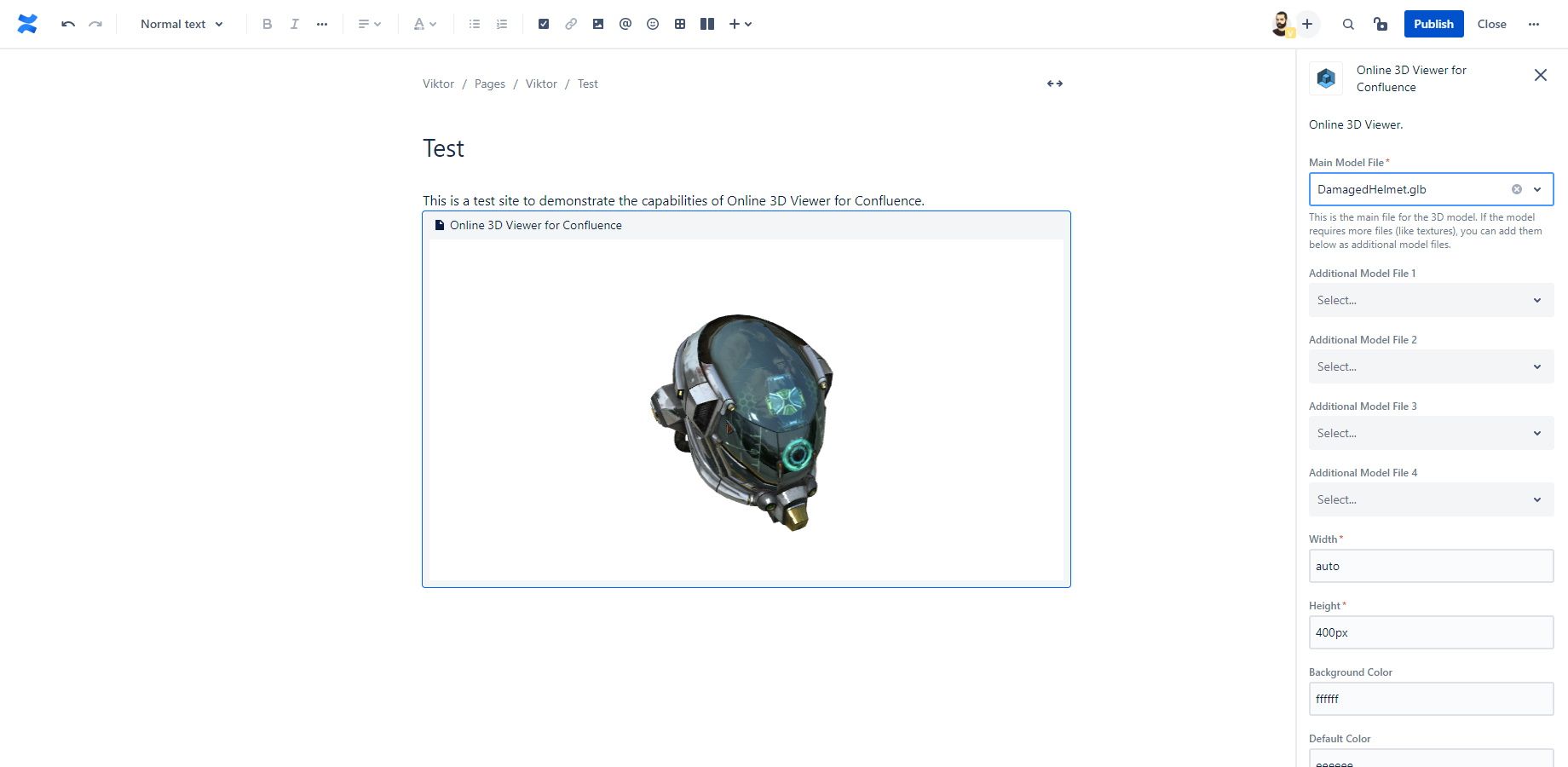The image size is (1568, 767).
Task: Open the Viktor space breadcrumb
Action: click(x=438, y=84)
